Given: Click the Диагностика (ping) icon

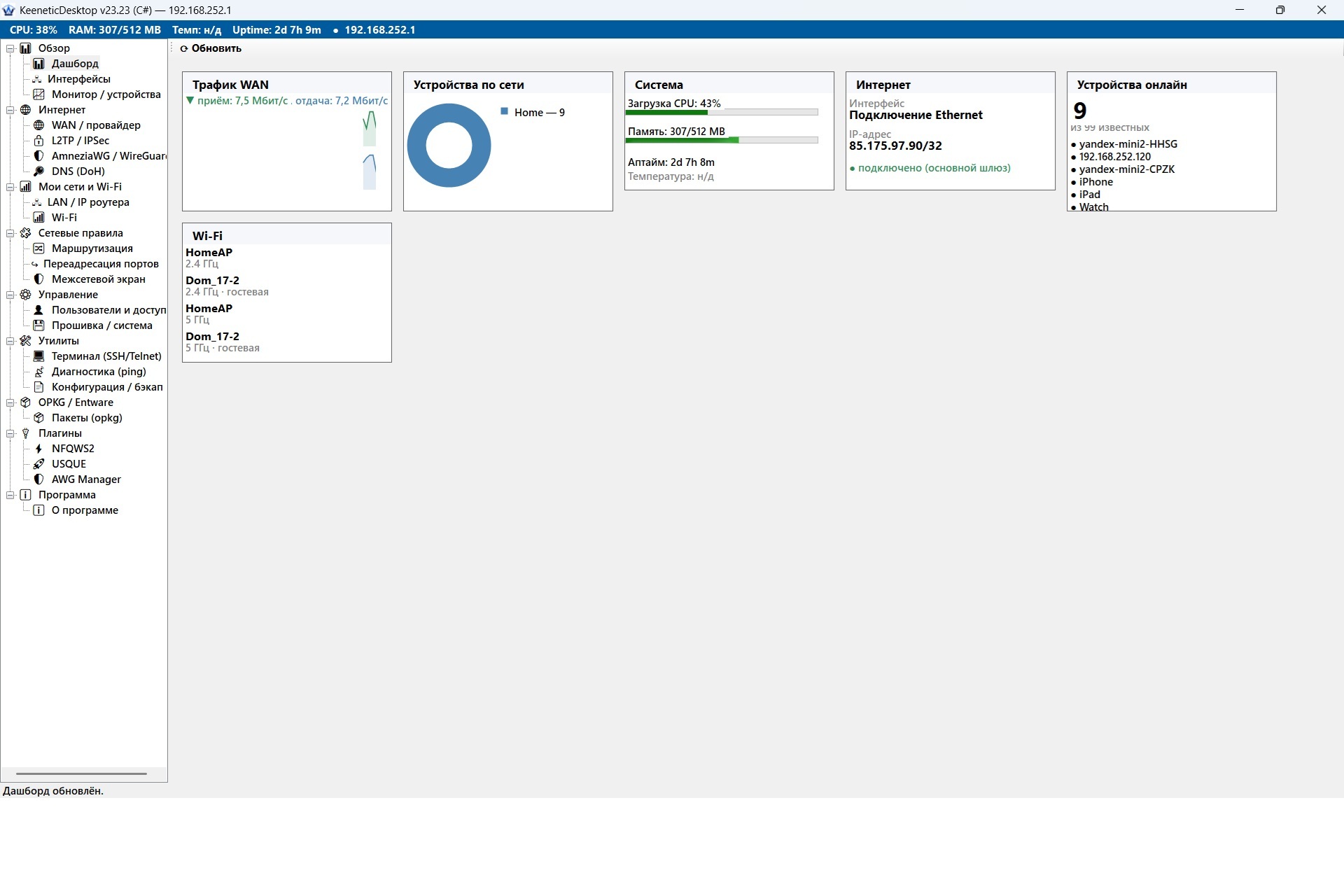Looking at the screenshot, I should pos(39,372).
